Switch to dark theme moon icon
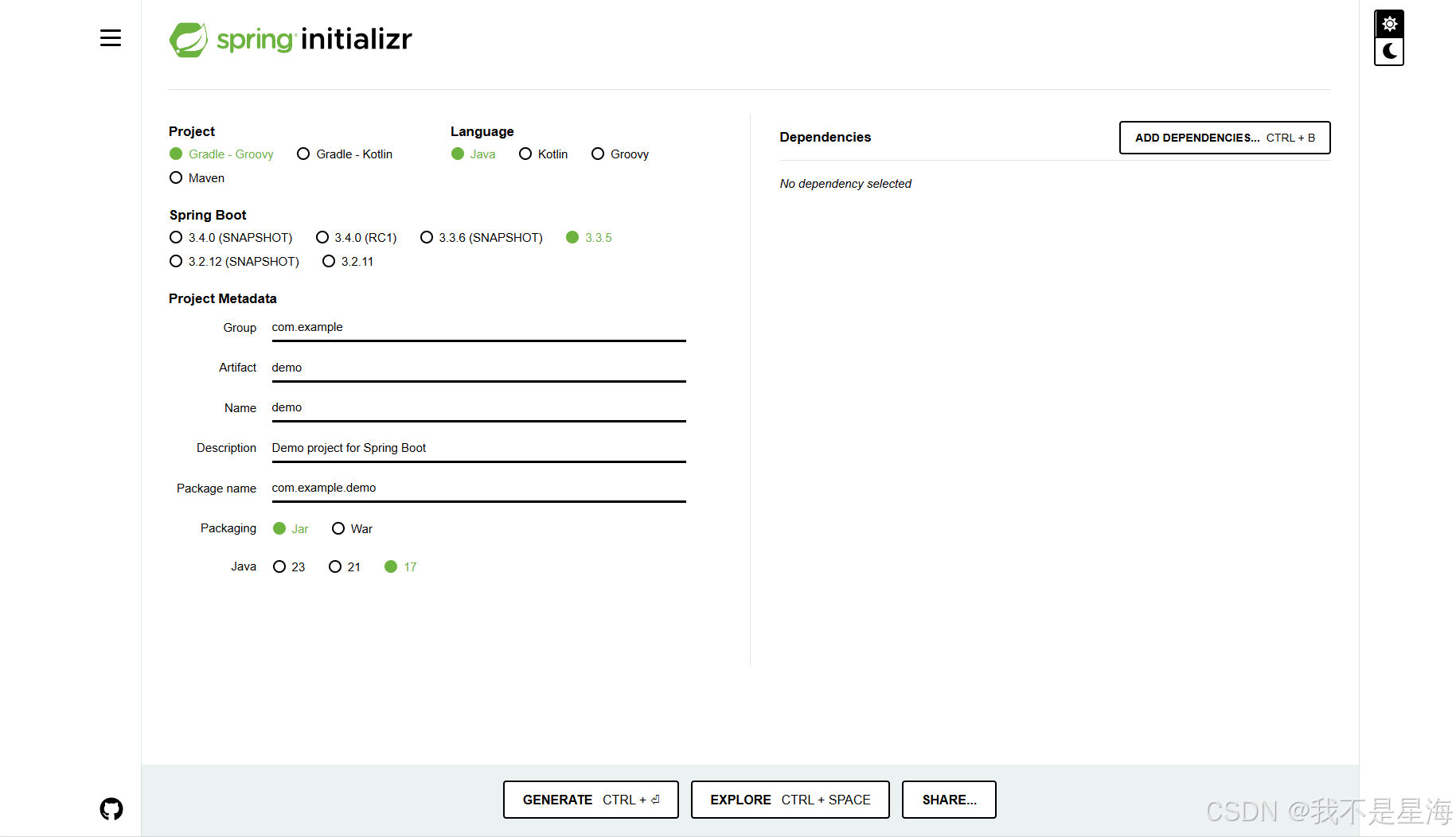1456x837 pixels. click(x=1389, y=52)
